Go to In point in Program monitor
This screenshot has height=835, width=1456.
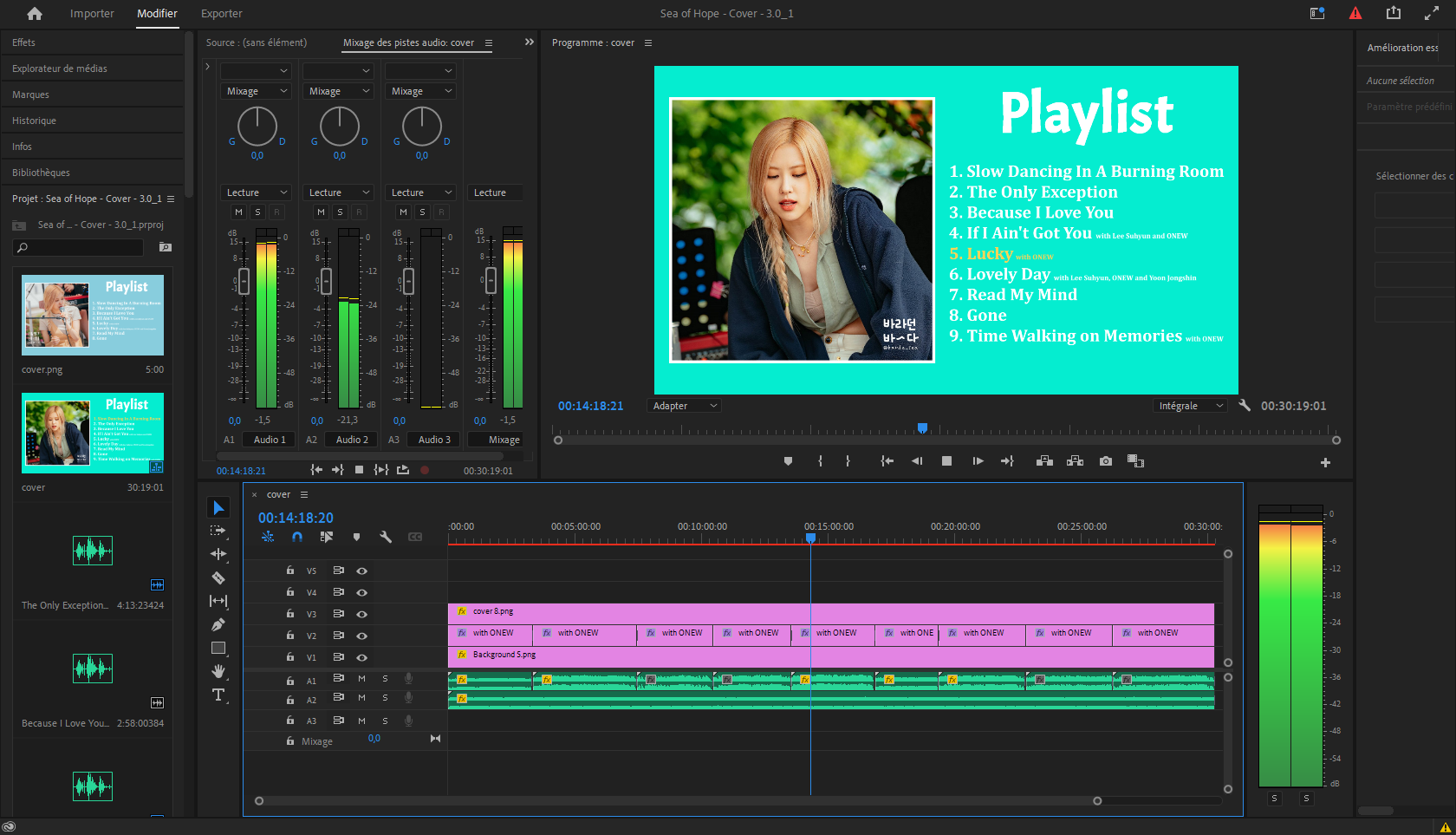click(887, 461)
